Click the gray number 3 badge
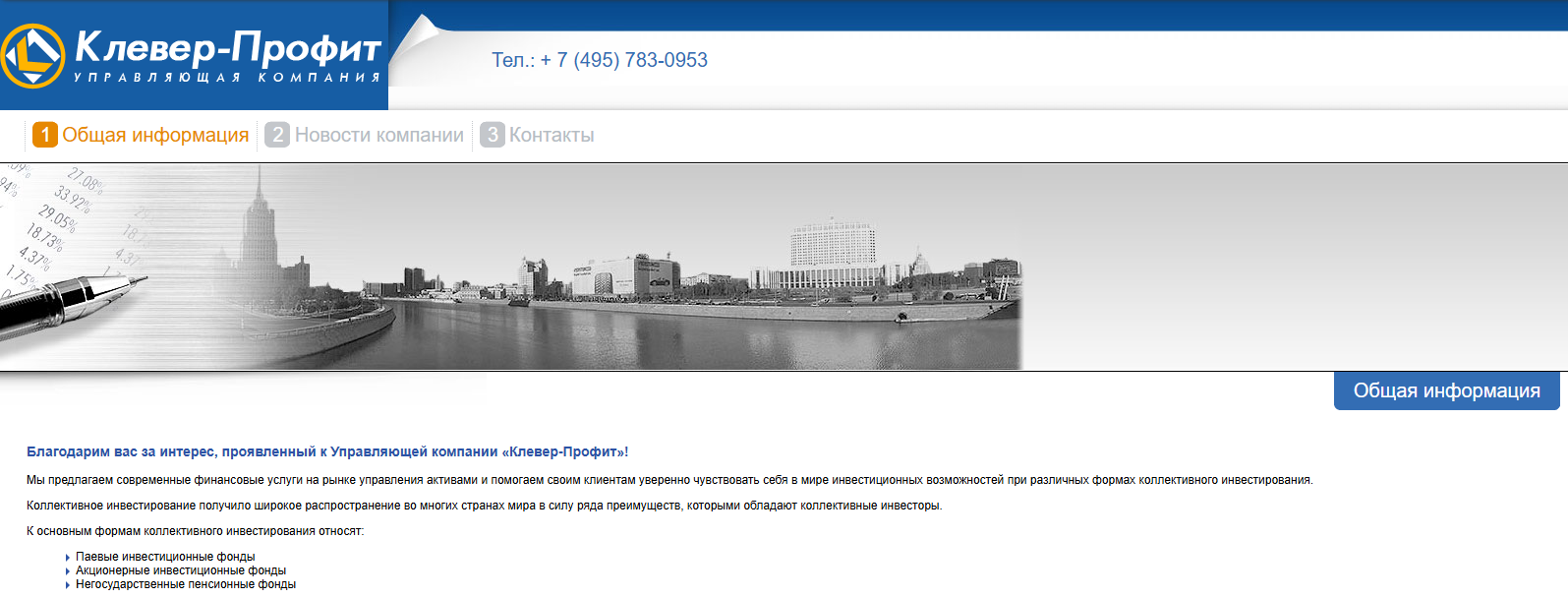The height and width of the screenshot is (598, 1568). 493,135
